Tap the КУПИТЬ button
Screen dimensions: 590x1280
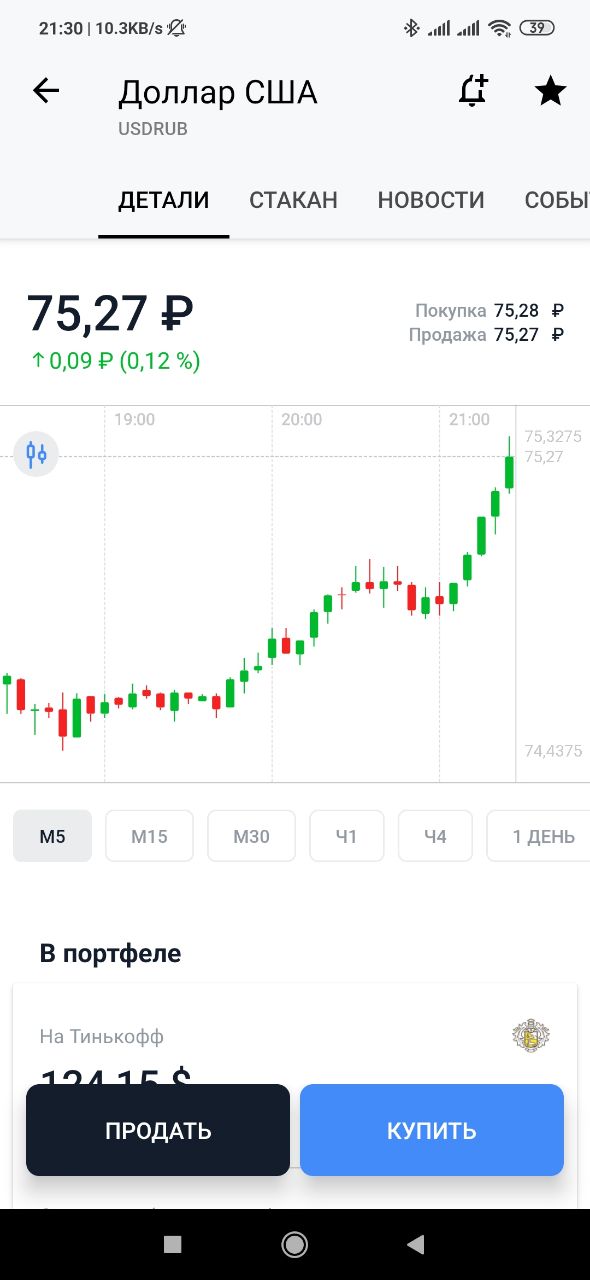(432, 1131)
